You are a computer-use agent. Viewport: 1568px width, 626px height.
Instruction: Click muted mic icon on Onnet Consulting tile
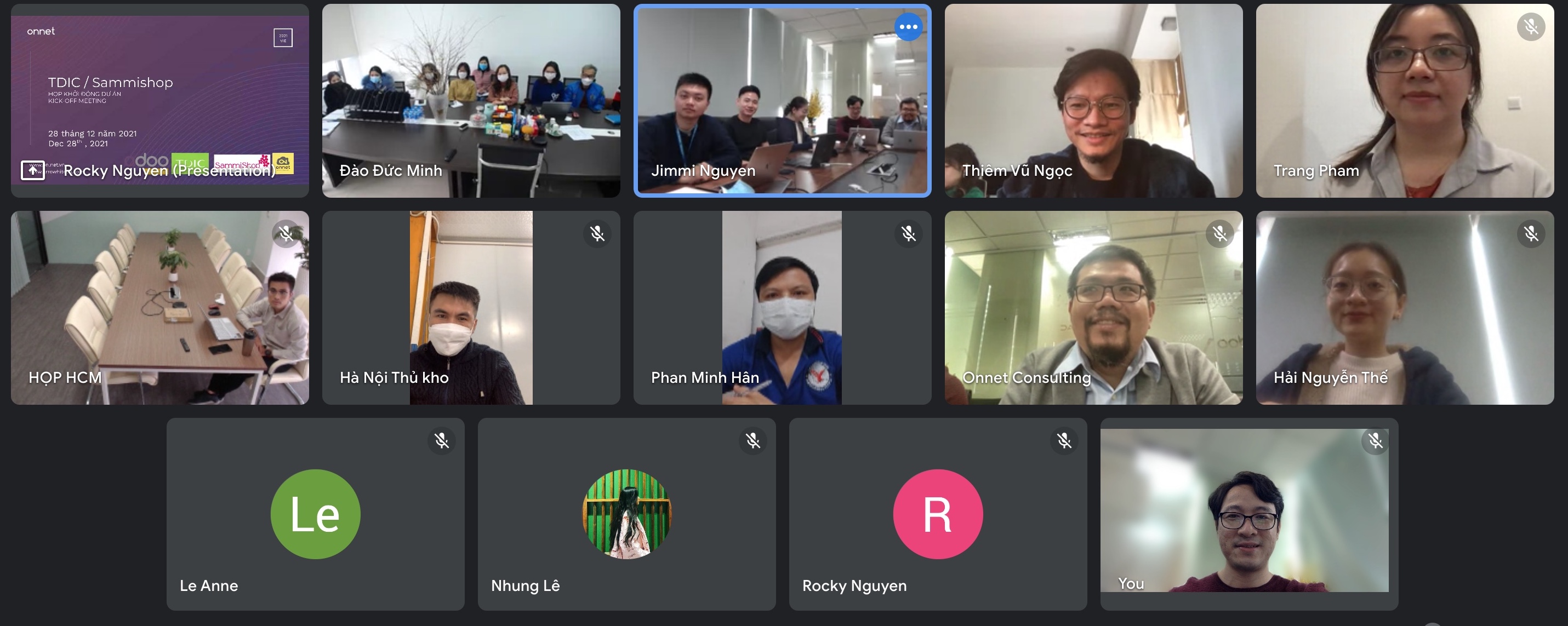(x=1220, y=234)
